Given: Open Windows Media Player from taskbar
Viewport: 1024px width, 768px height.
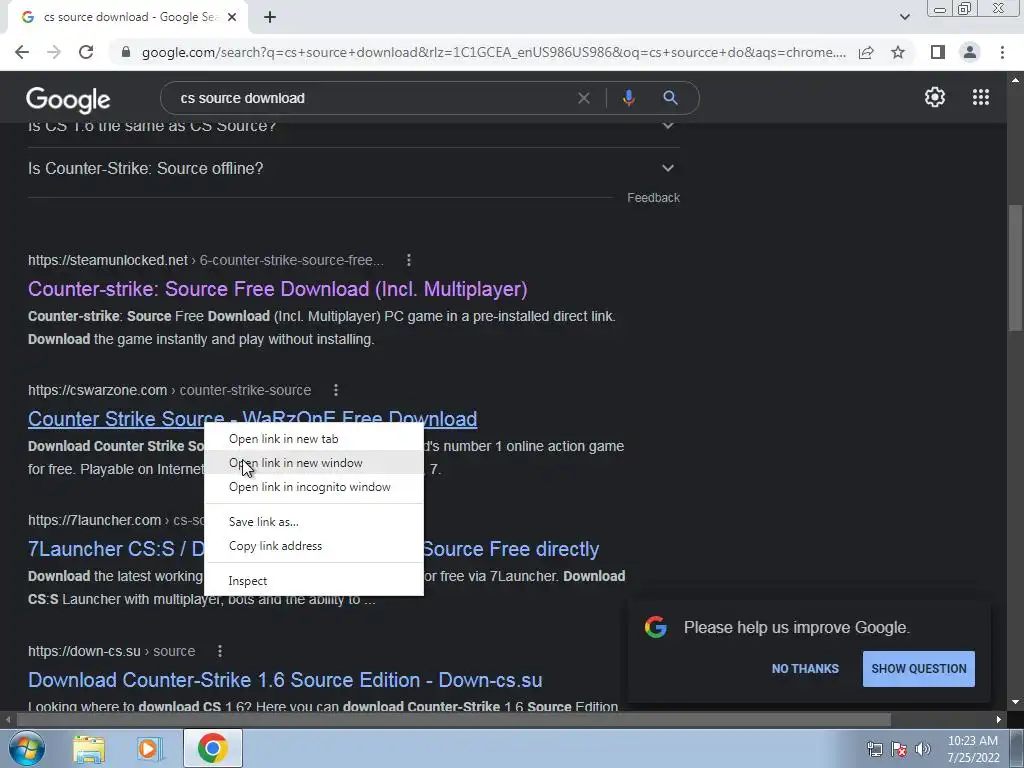Looking at the screenshot, I should (x=149, y=748).
